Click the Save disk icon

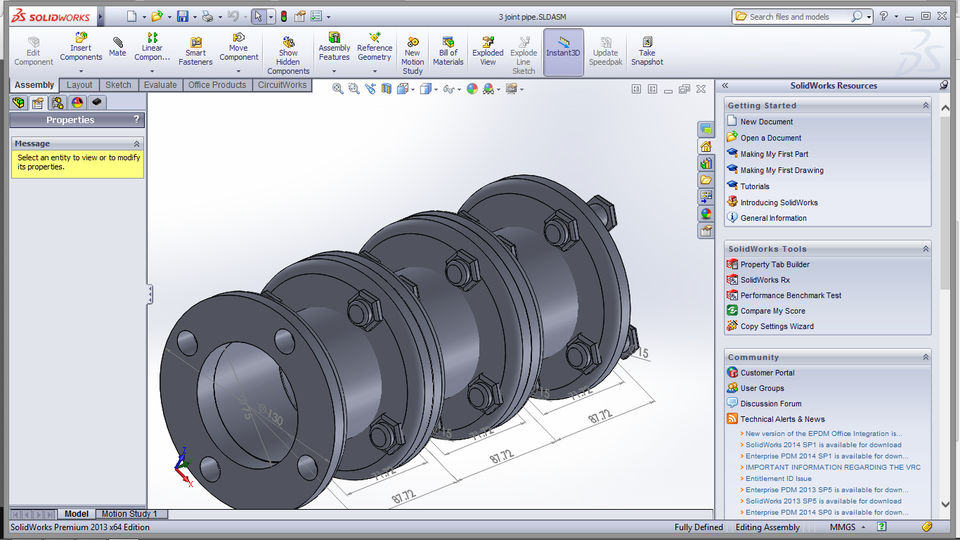tap(182, 17)
